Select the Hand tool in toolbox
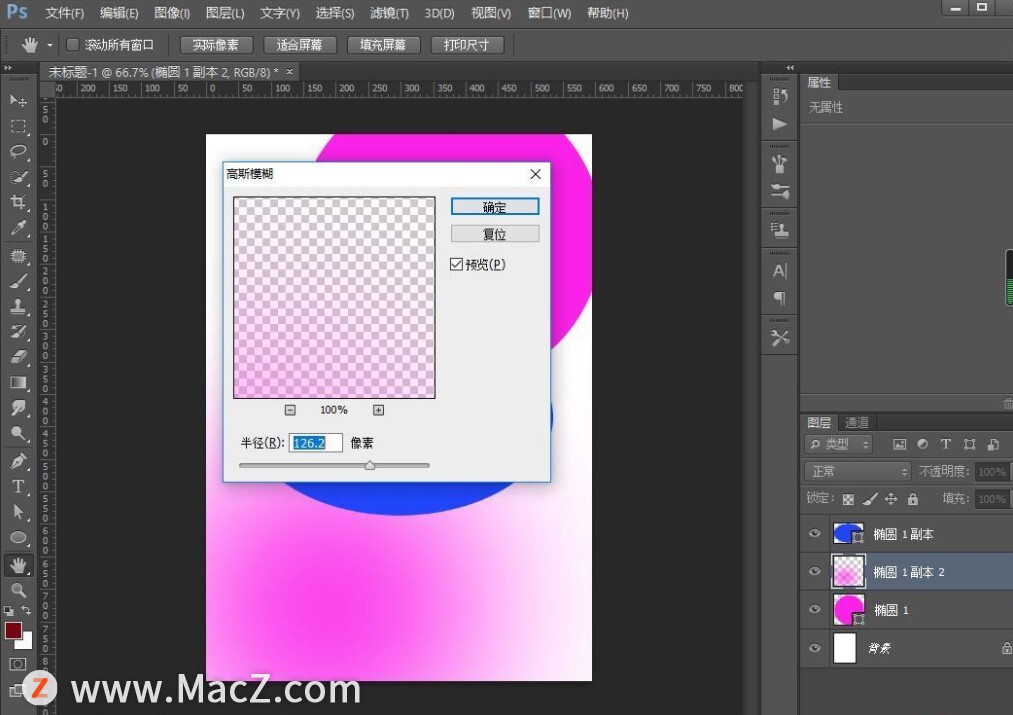Image resolution: width=1013 pixels, height=715 pixels. (x=18, y=565)
